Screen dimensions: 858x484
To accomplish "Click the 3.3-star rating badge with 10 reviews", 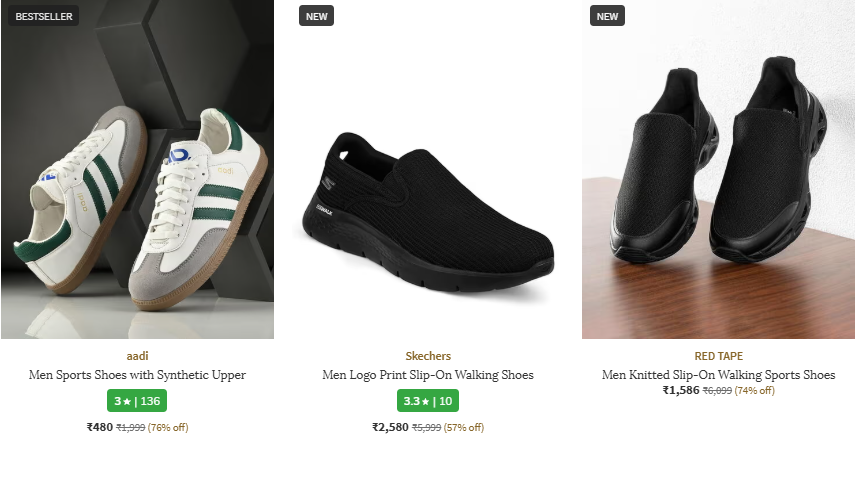I will pyautogui.click(x=428, y=401).
